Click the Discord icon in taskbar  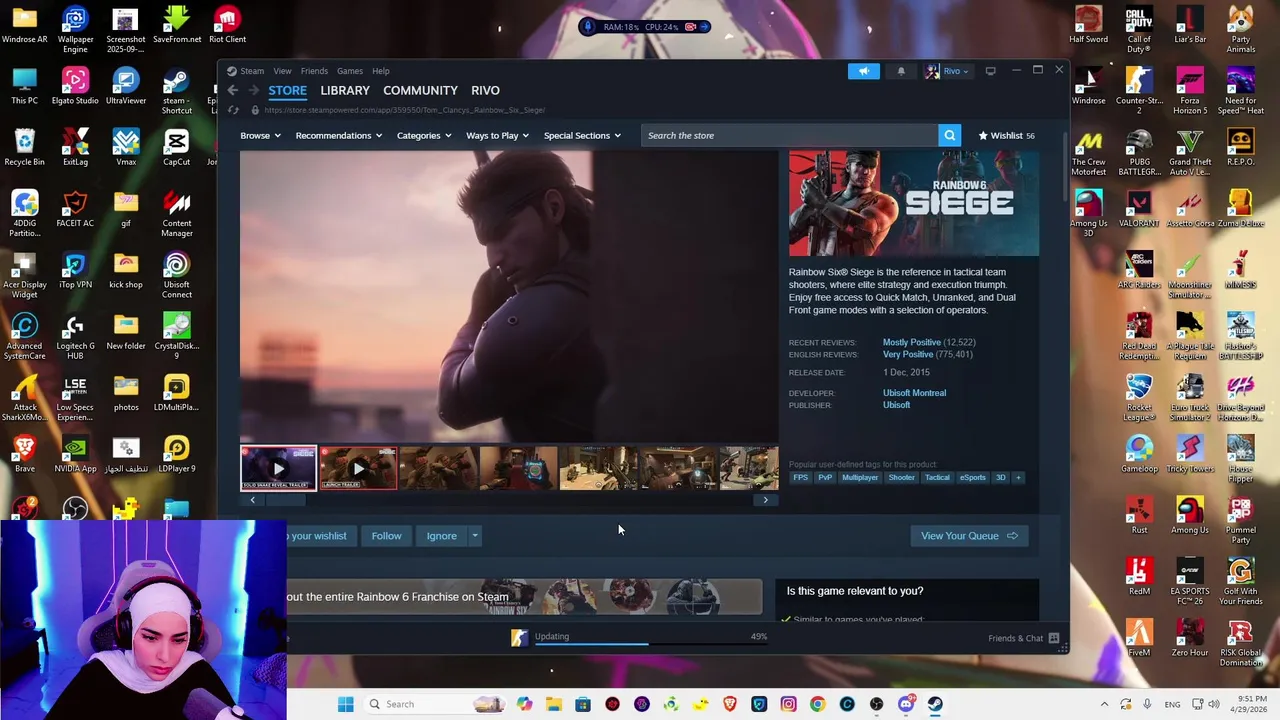(906, 704)
